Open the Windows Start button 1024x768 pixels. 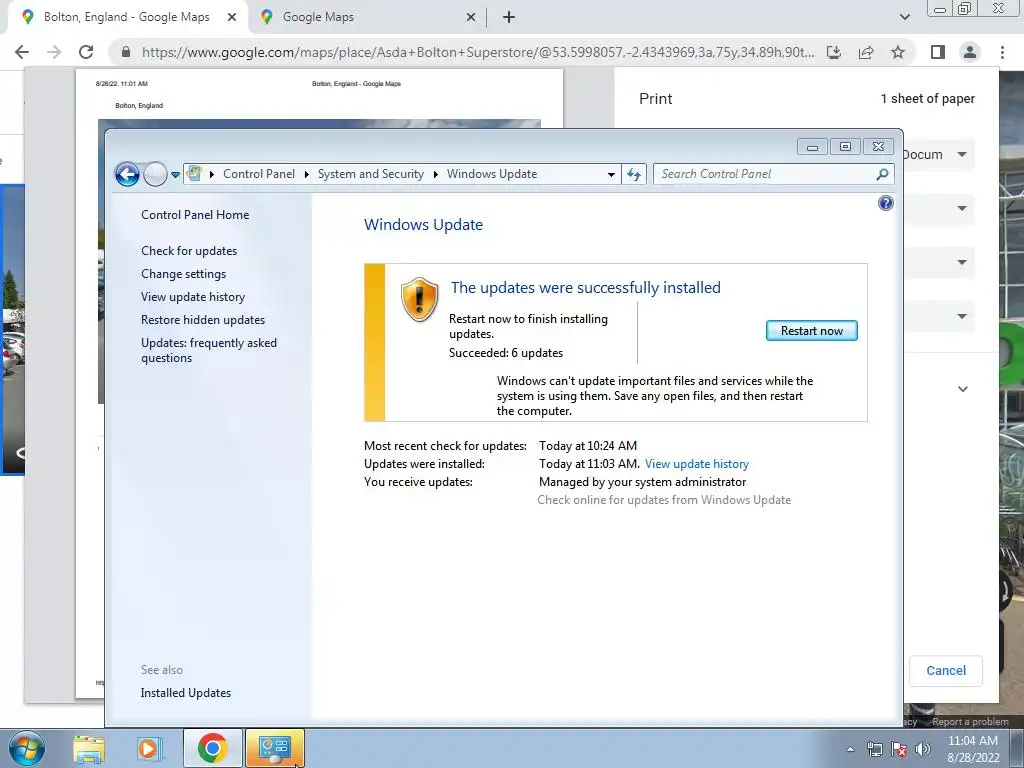(x=27, y=748)
